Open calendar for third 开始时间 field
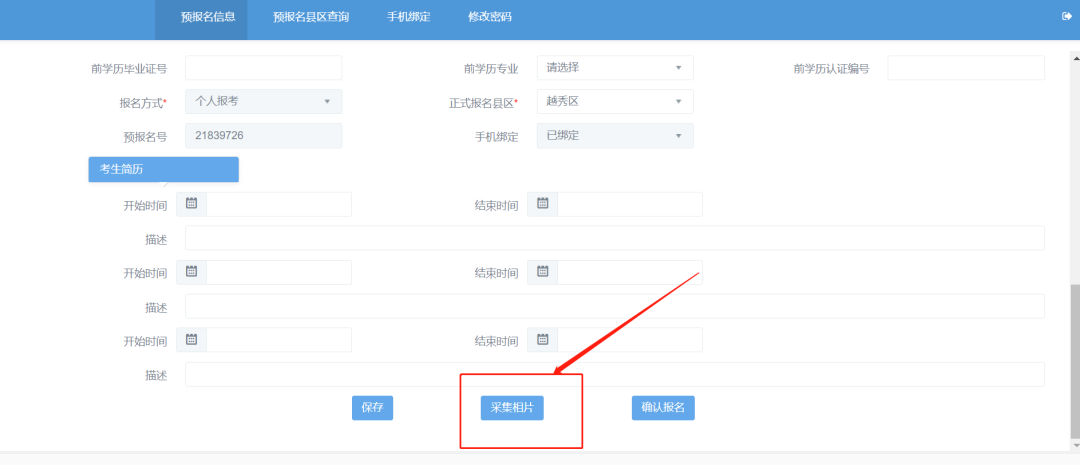 tap(191, 340)
